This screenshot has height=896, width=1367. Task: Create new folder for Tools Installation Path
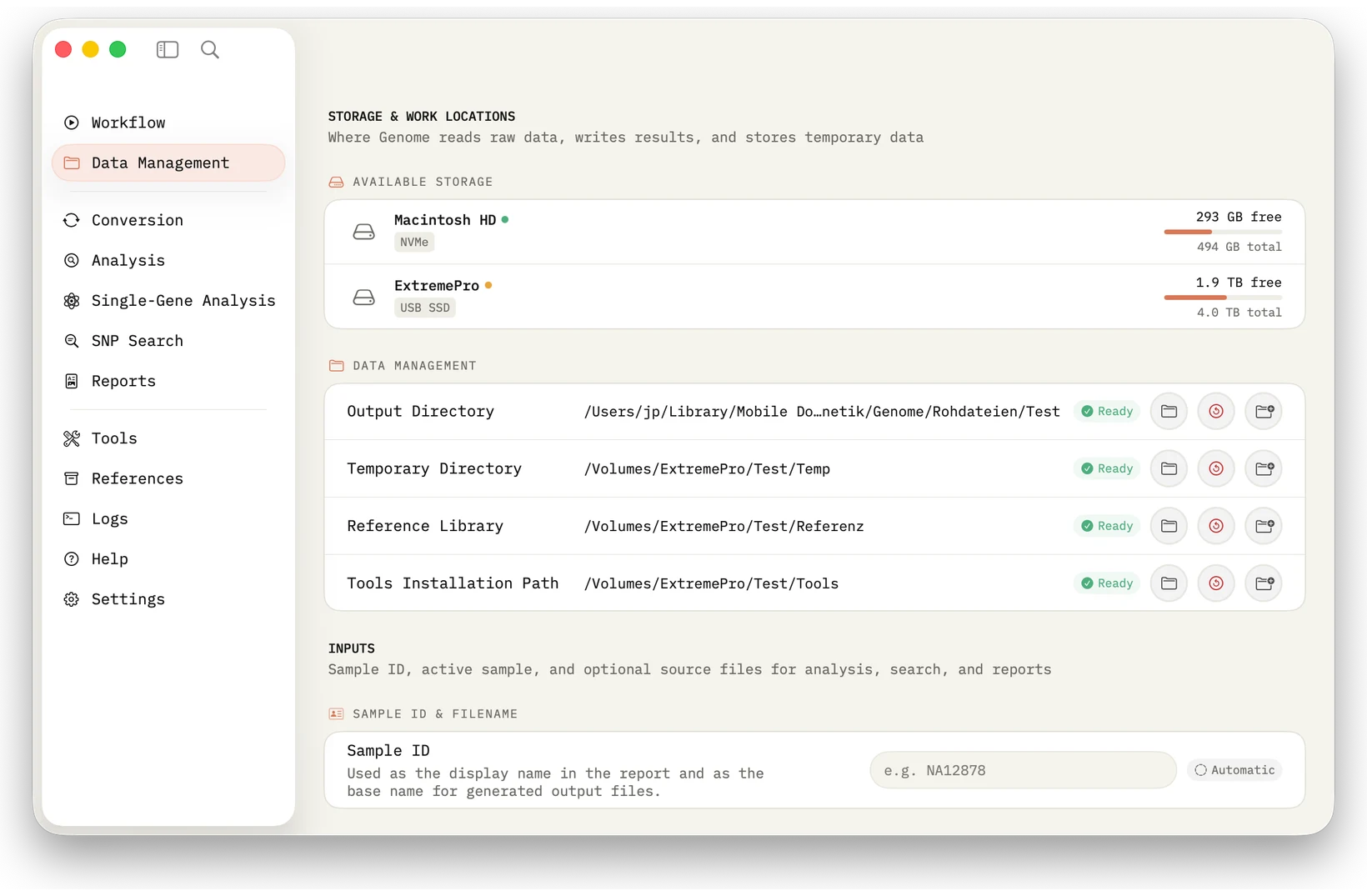coord(1264,583)
